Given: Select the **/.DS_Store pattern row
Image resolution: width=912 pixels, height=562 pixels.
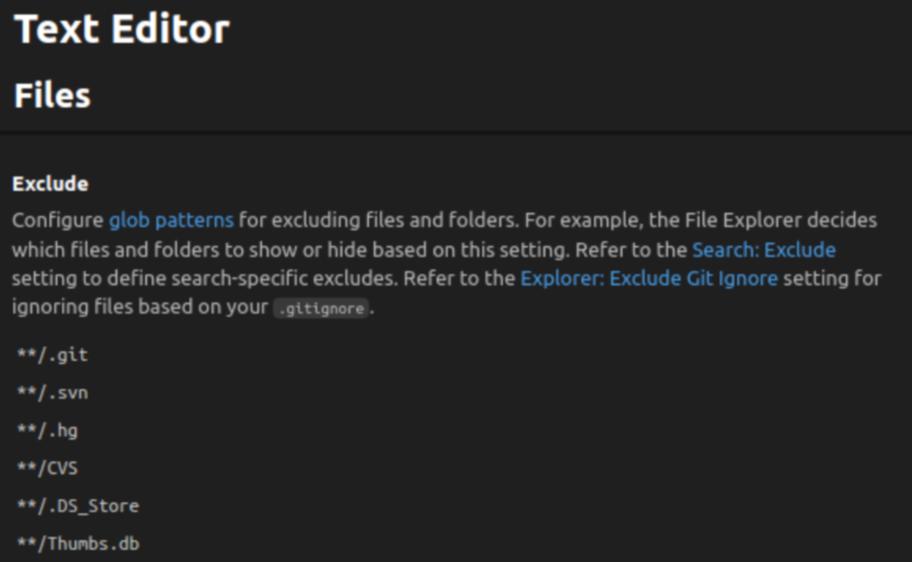Looking at the screenshot, I should (x=78, y=506).
